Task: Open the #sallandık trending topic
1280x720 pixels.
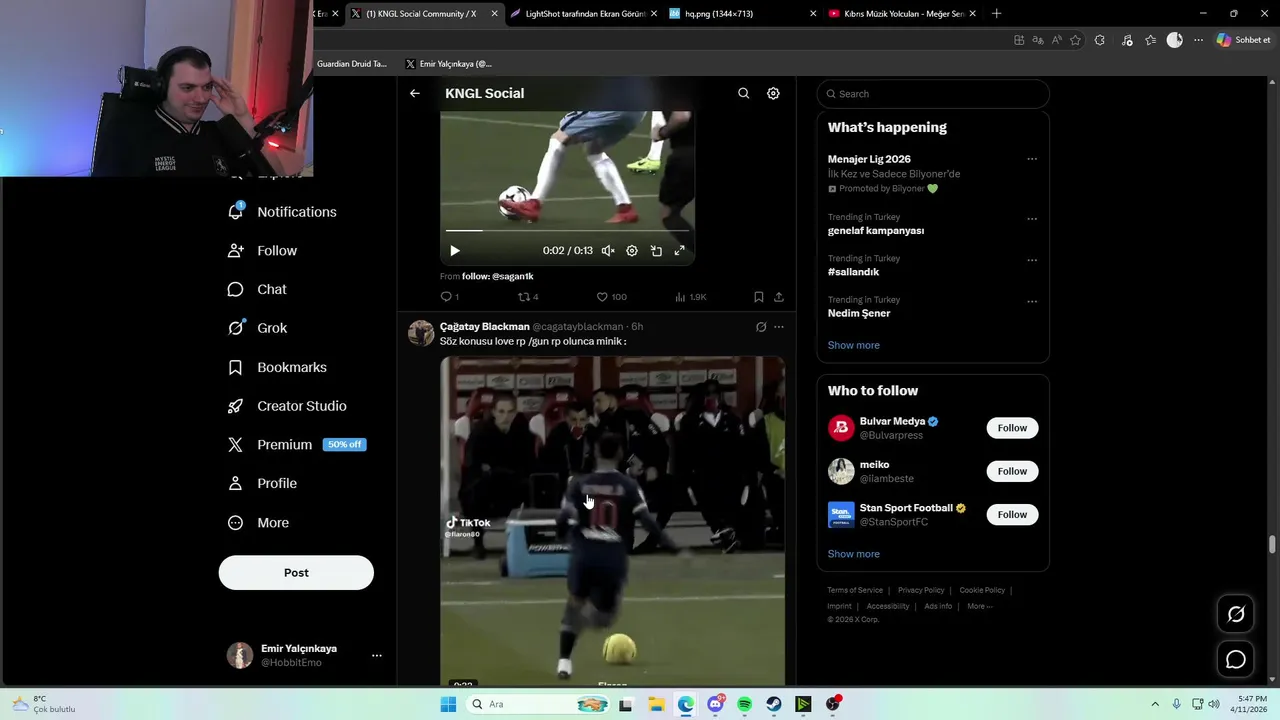Action: [853, 272]
